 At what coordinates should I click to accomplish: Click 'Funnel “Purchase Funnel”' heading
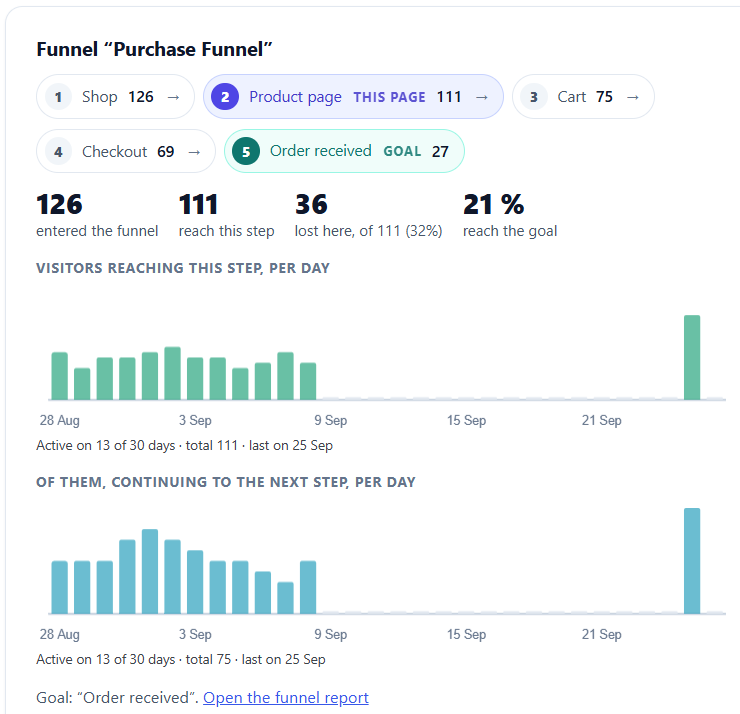154,49
